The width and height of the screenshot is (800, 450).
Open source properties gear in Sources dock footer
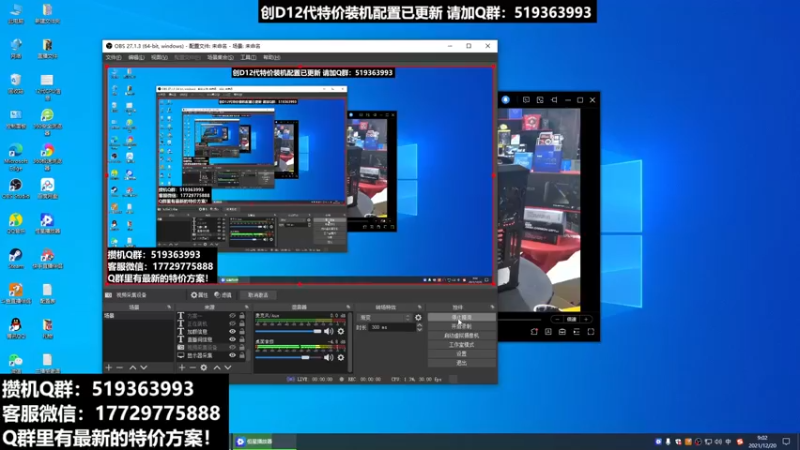(x=204, y=367)
